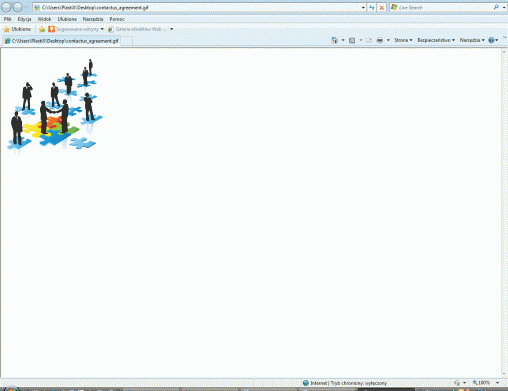Open Sugerowane witryny link

[74, 29]
